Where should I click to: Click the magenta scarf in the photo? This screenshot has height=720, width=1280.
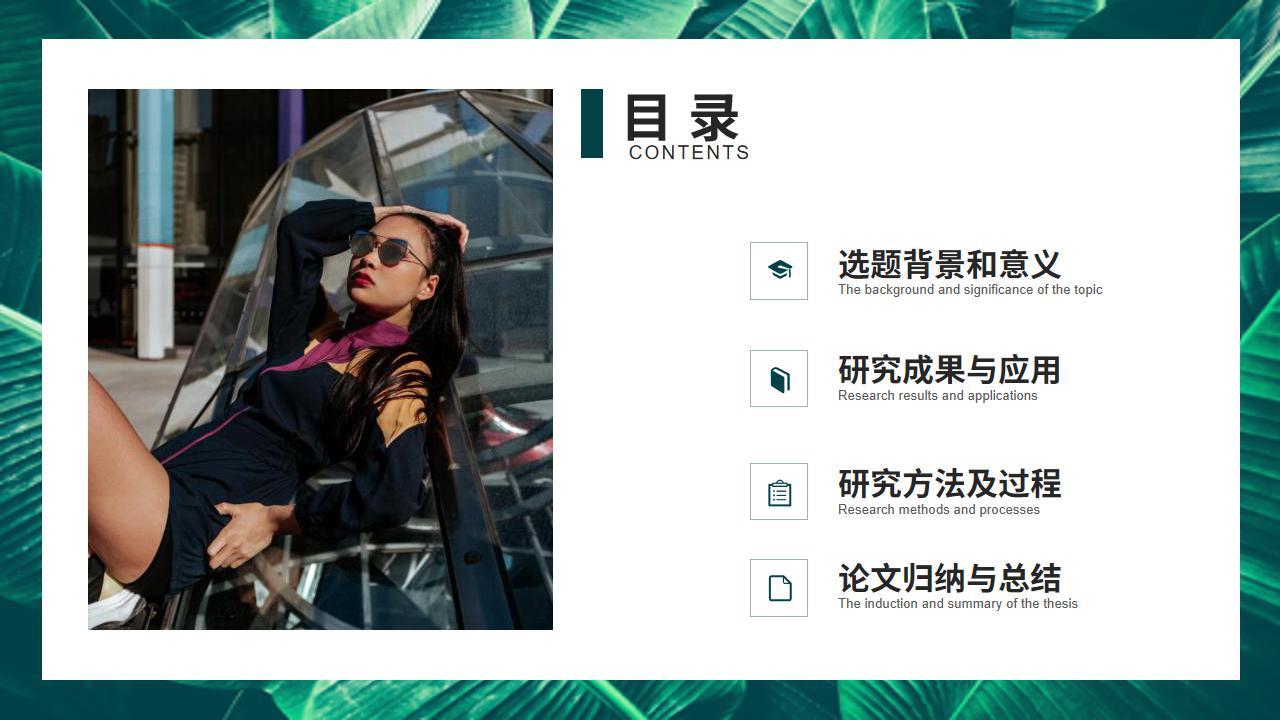(345, 345)
